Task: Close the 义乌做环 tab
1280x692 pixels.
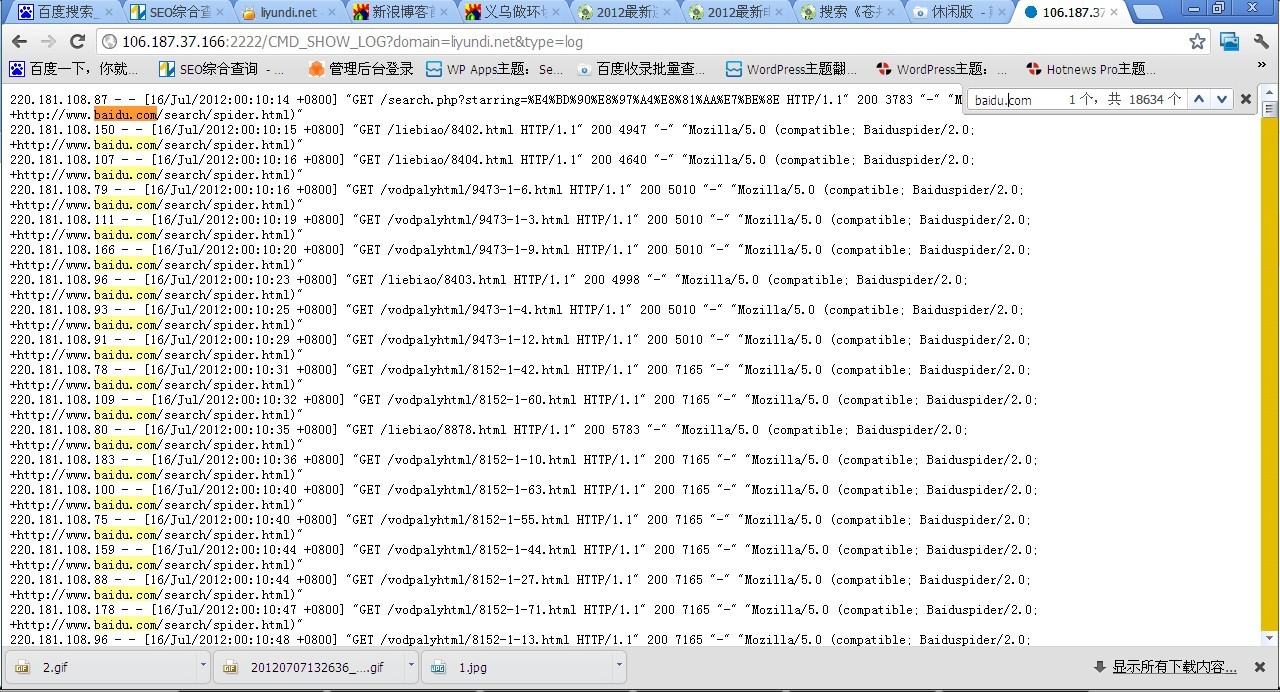Action: [x=556, y=13]
